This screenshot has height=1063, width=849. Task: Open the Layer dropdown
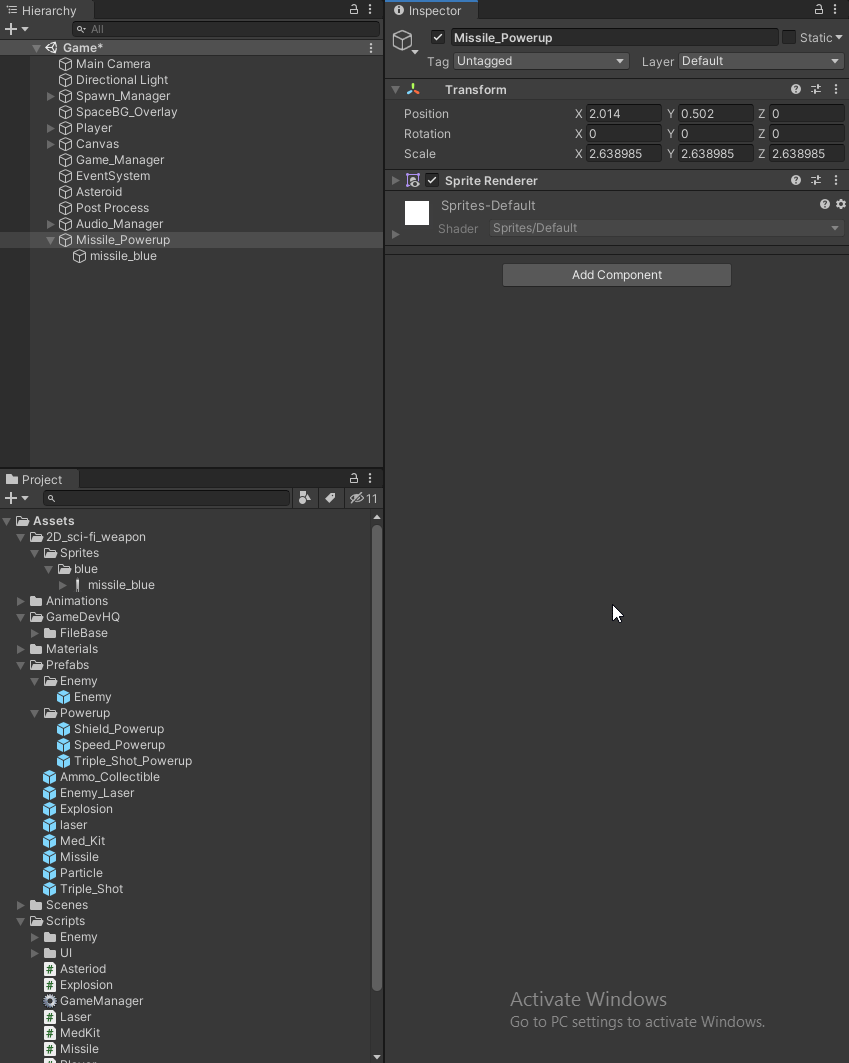click(x=761, y=61)
